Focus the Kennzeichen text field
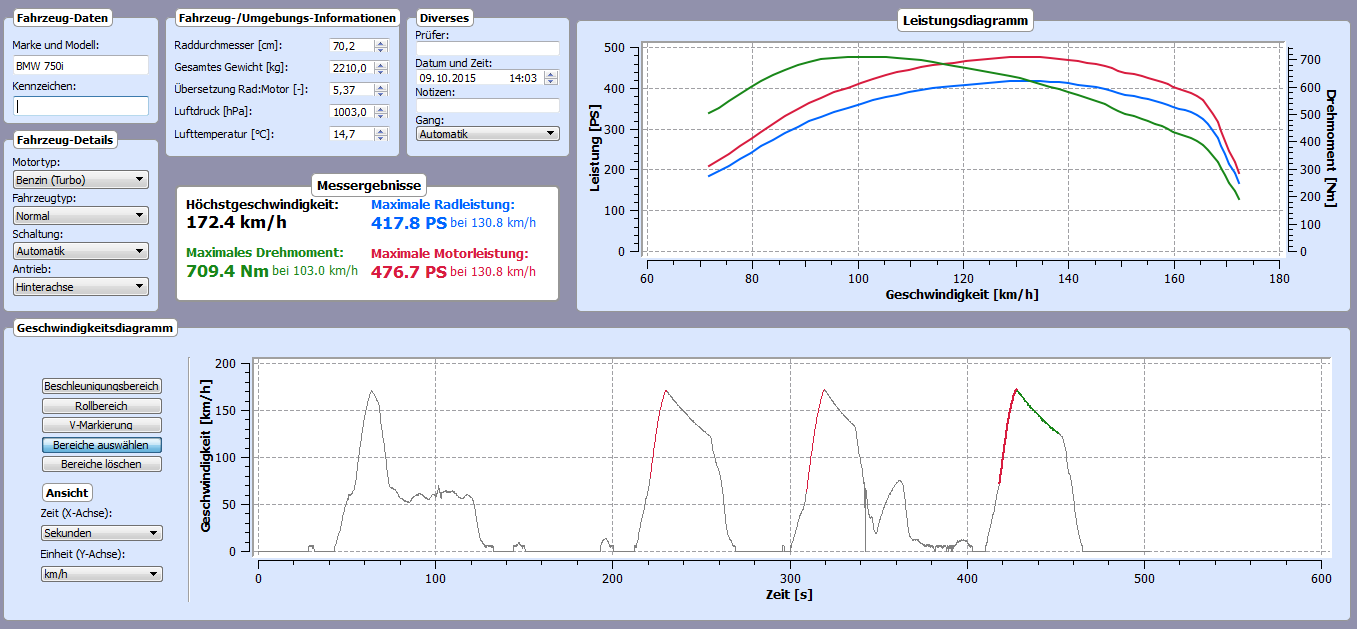1357x629 pixels. point(80,105)
